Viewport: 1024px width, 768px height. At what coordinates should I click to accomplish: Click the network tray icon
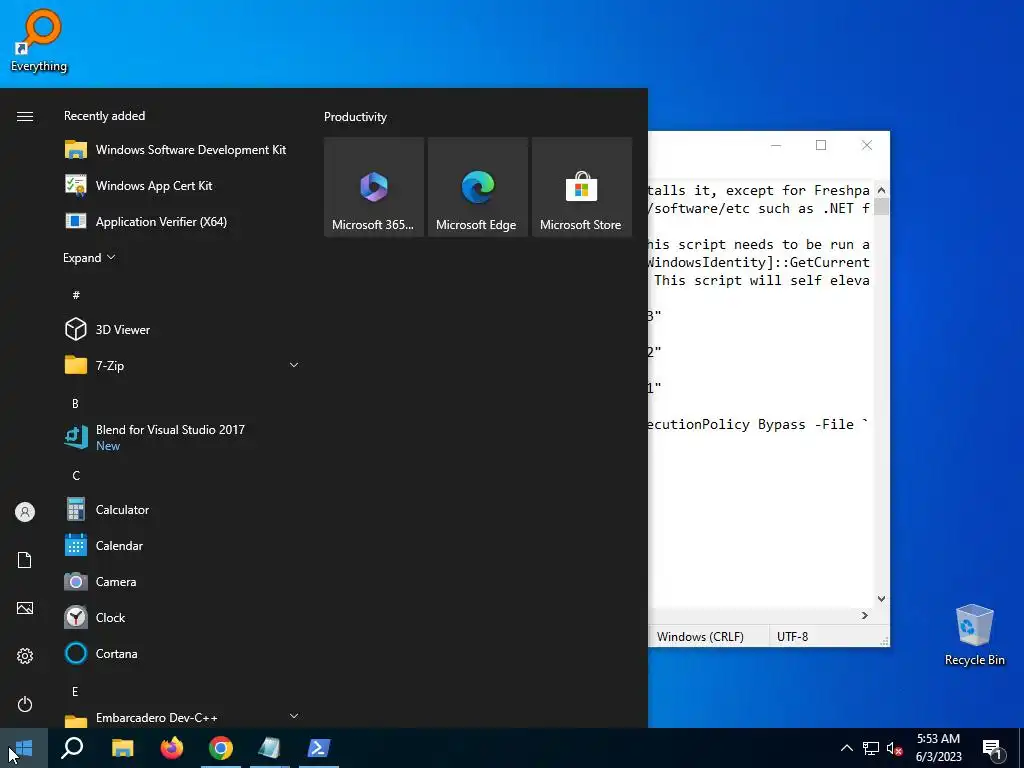click(871, 748)
